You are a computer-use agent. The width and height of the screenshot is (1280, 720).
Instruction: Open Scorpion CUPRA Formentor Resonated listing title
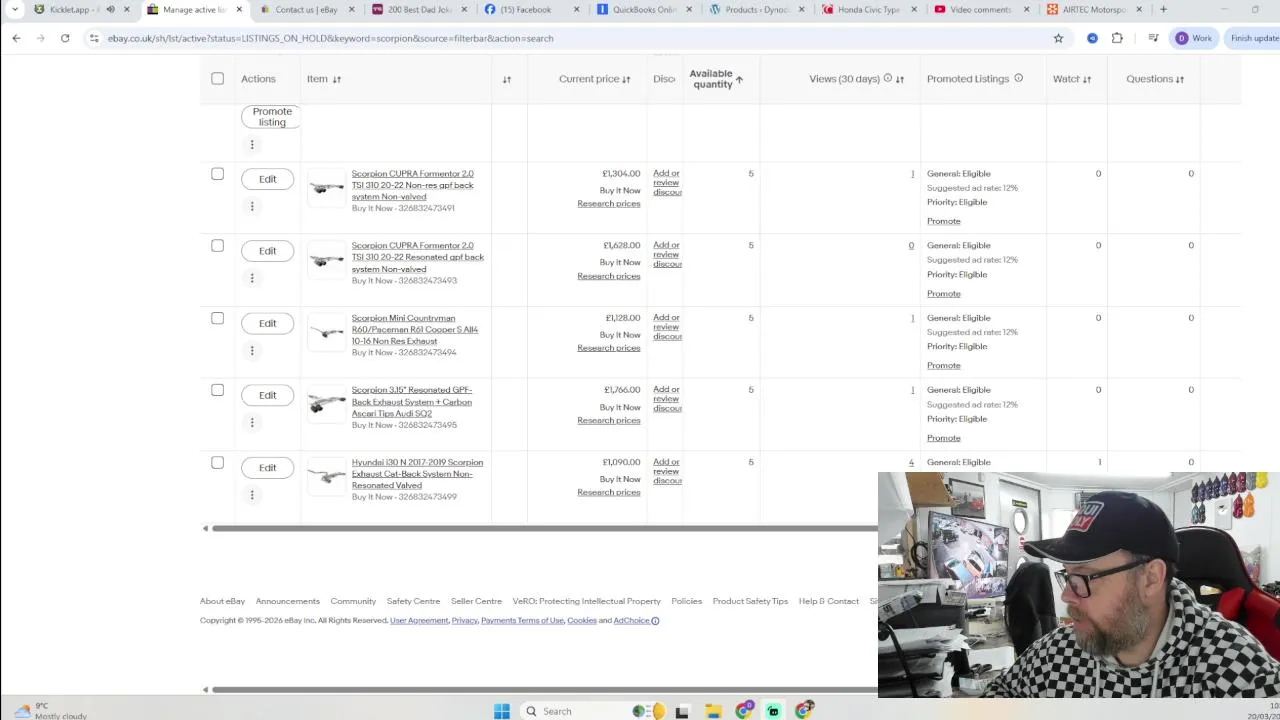417,257
